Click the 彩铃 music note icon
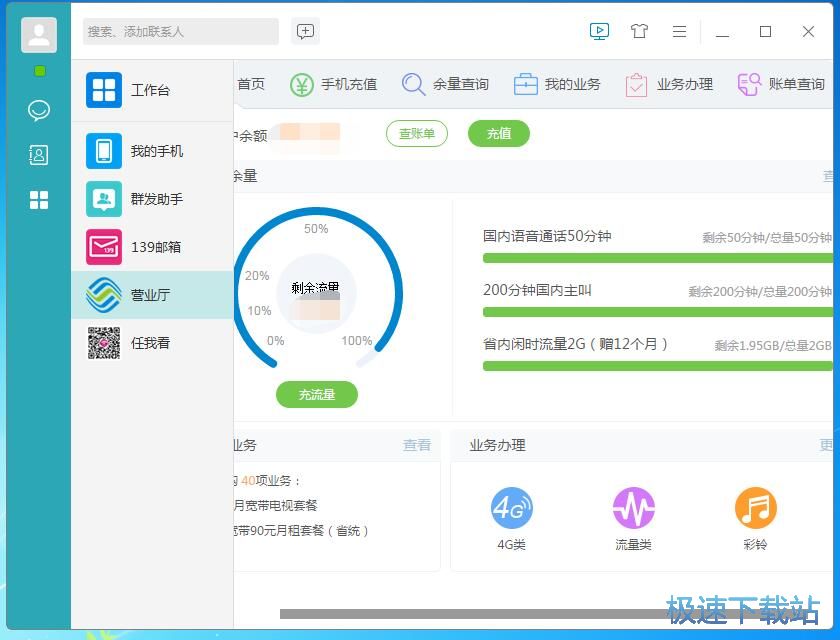The width and height of the screenshot is (840, 640). point(755,508)
